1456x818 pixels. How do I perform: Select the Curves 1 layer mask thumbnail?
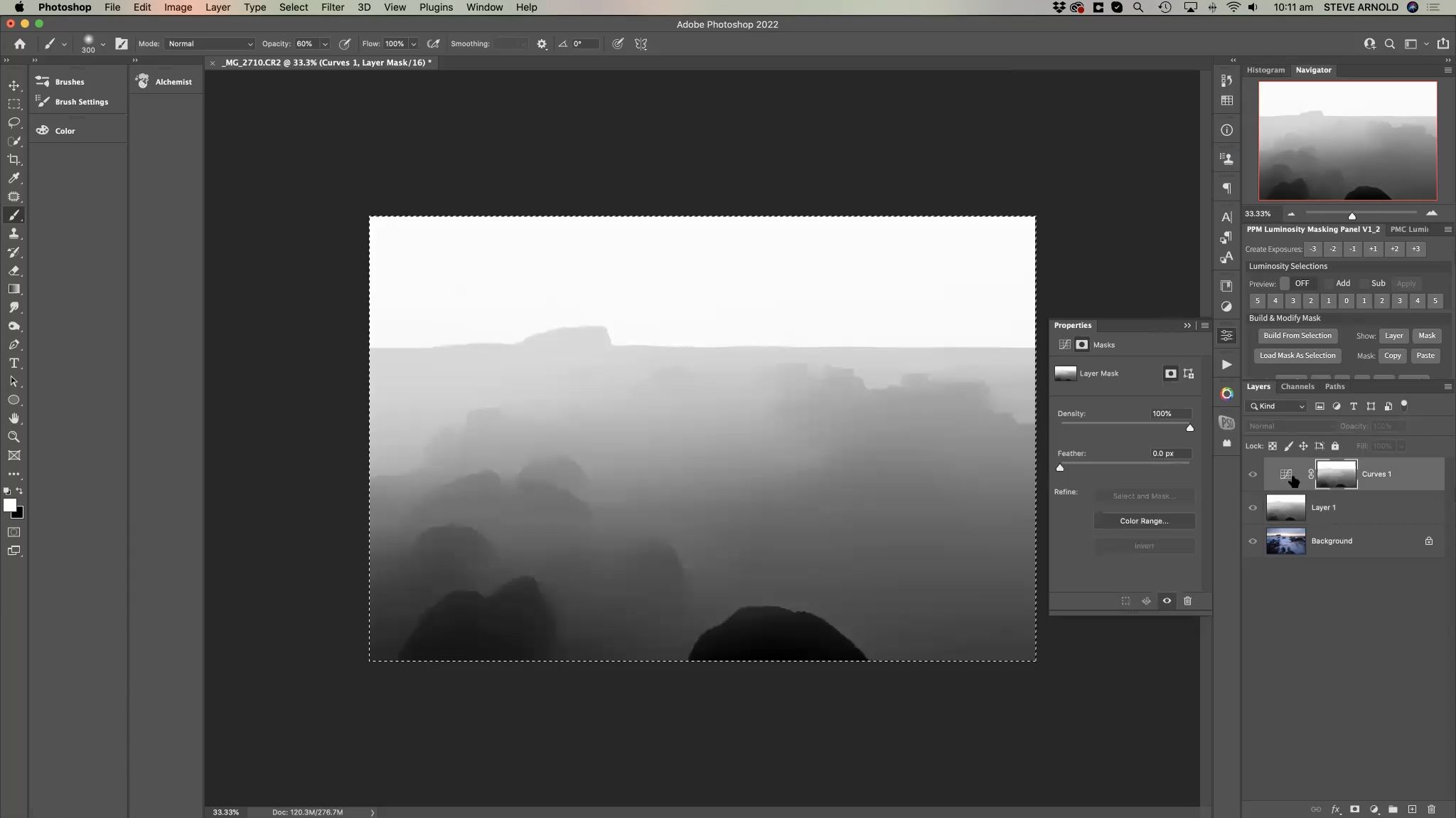(1336, 474)
